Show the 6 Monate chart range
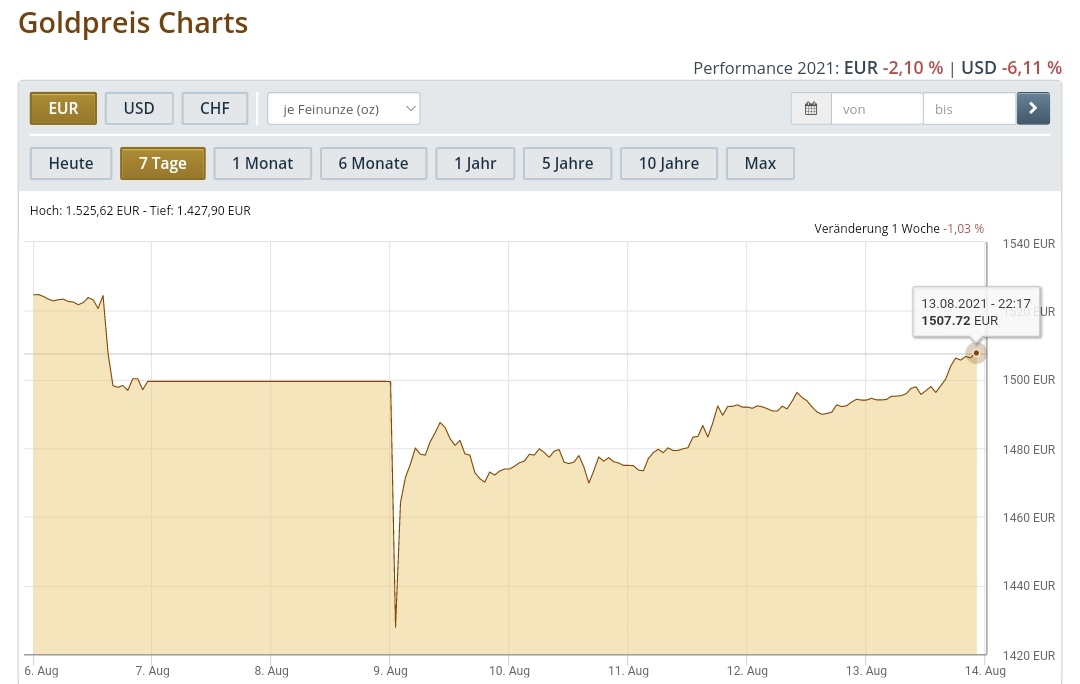Viewport: 1080px width, 684px height. 373,163
